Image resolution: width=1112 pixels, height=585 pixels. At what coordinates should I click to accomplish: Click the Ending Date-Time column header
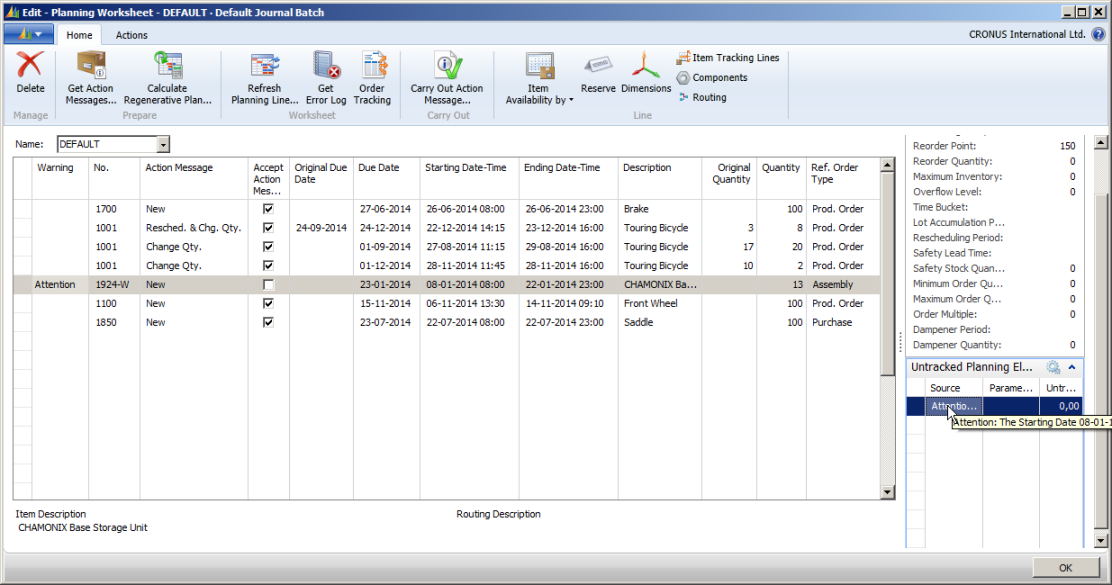click(x=562, y=168)
